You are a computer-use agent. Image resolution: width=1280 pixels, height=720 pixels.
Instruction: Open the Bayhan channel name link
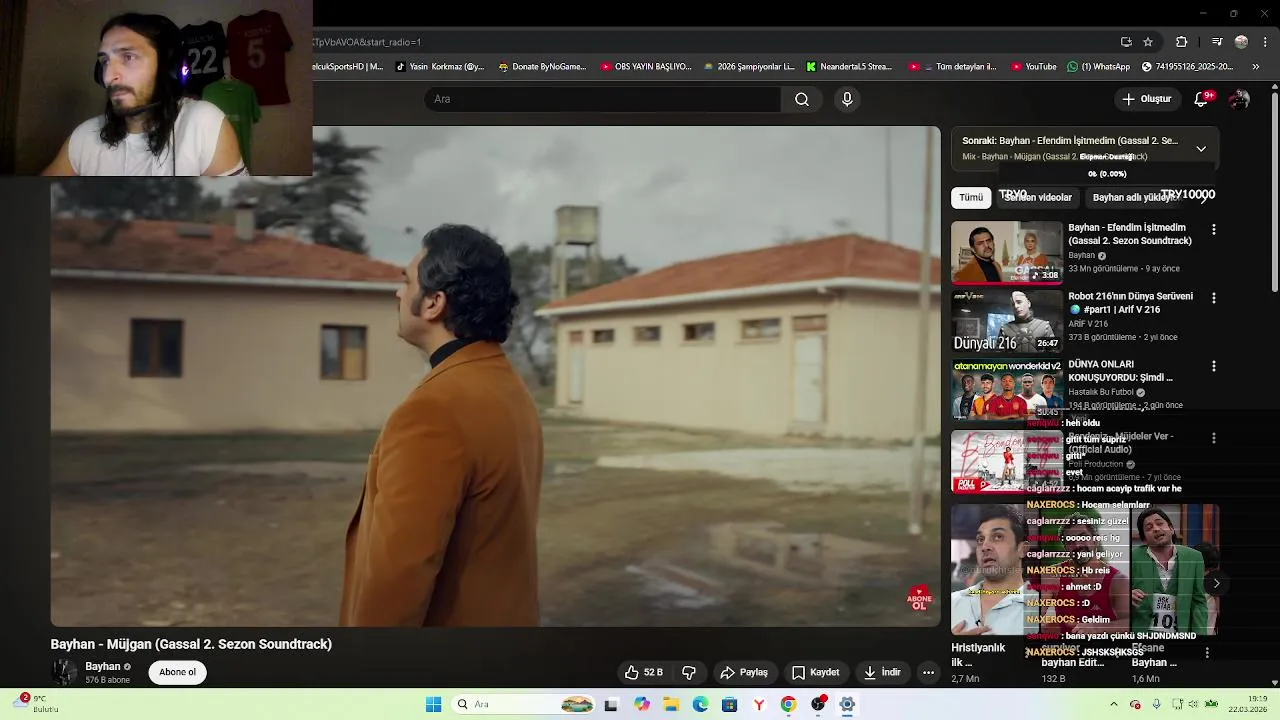click(x=103, y=666)
